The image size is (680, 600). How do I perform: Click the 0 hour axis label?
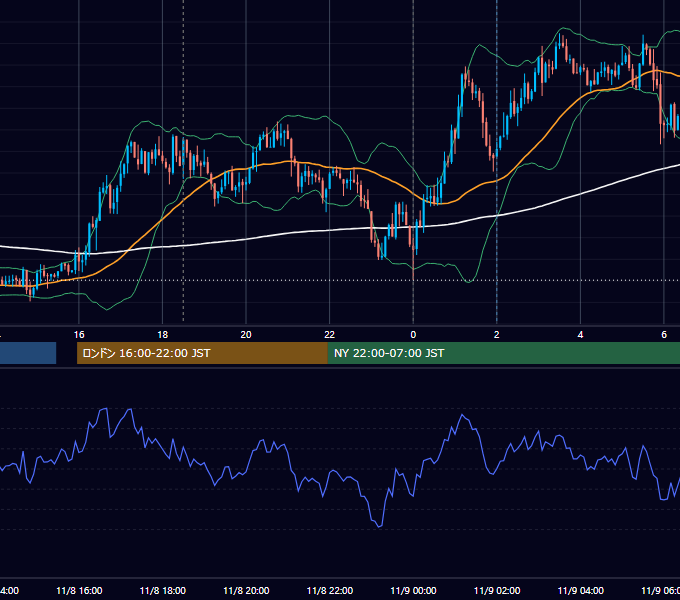(x=413, y=334)
